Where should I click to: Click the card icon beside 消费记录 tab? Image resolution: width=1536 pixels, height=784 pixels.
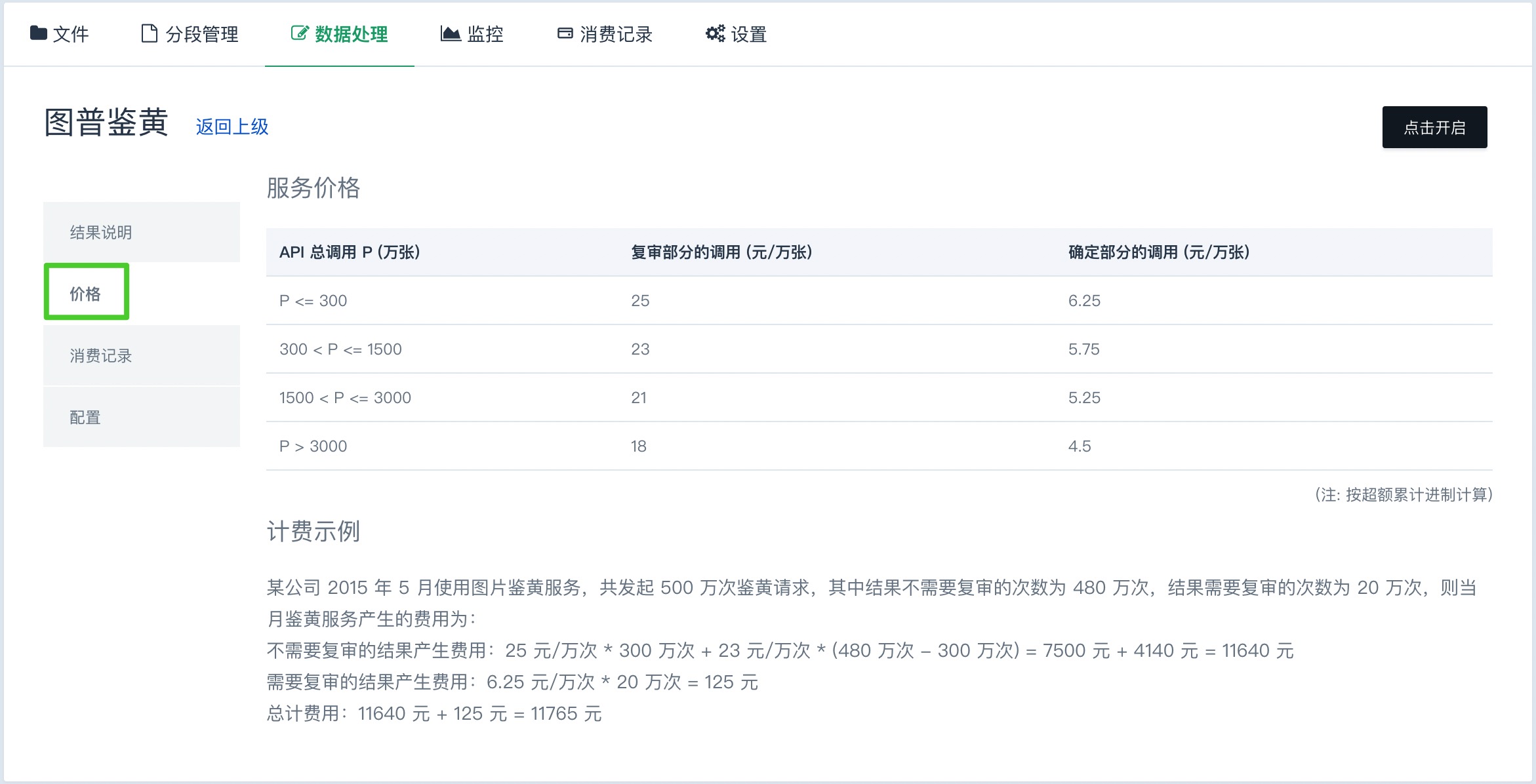[x=565, y=33]
